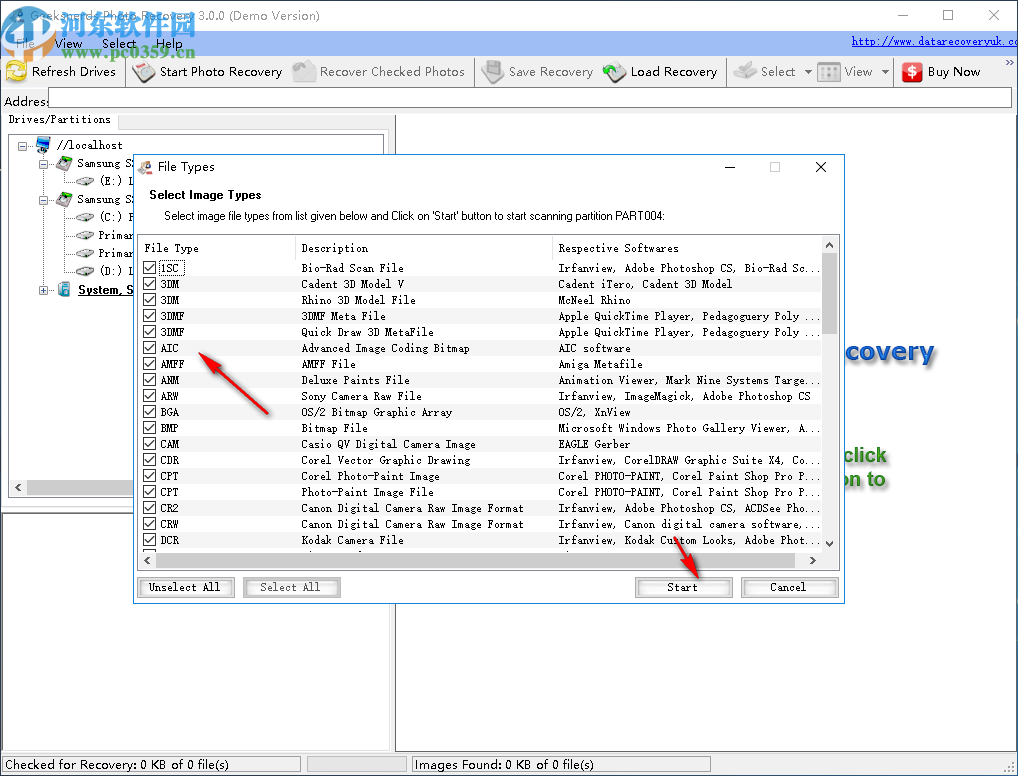
Task: Click the Refresh Drives toolbar icon
Action: [16, 72]
